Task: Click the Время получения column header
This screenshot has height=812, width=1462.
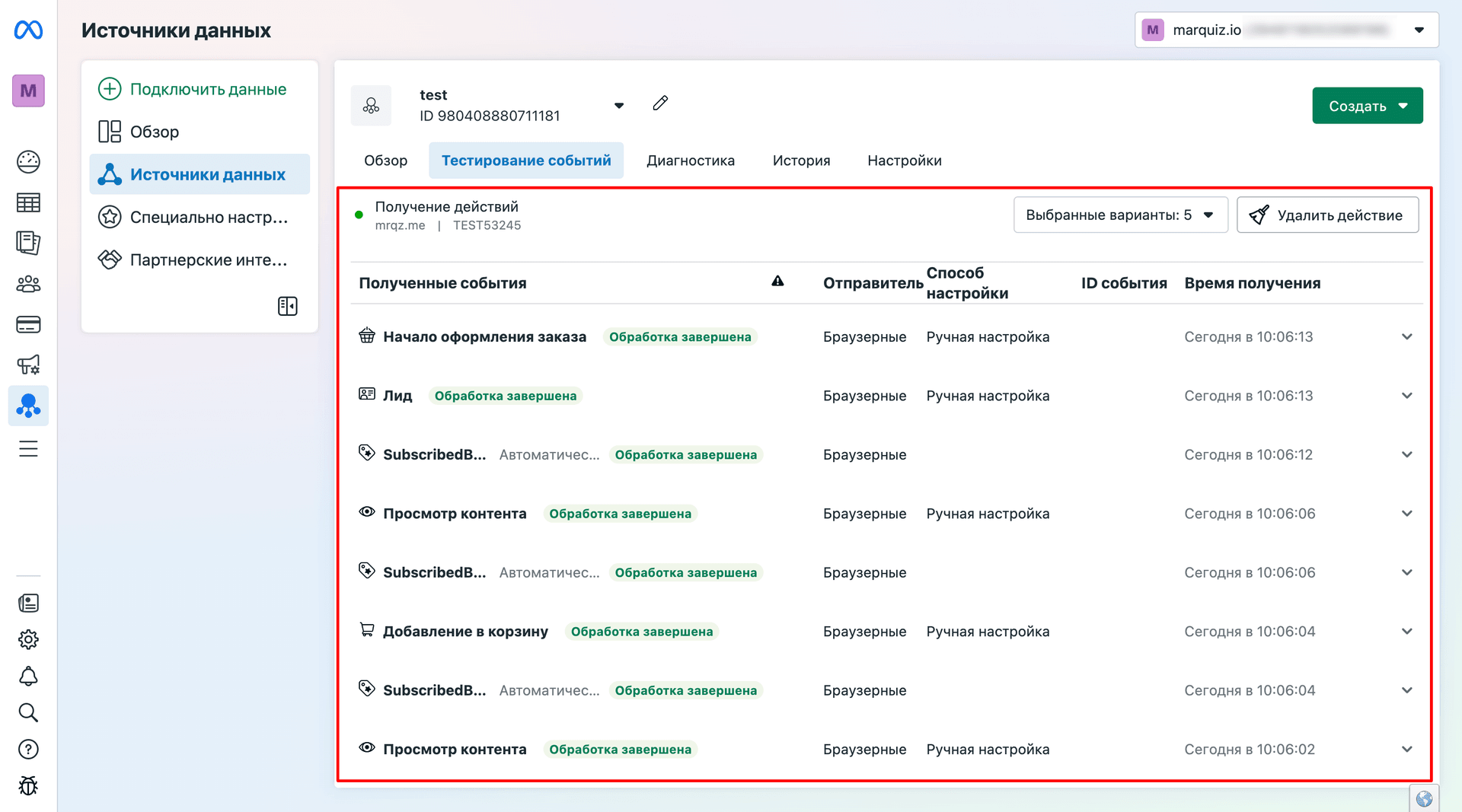Action: click(1253, 283)
